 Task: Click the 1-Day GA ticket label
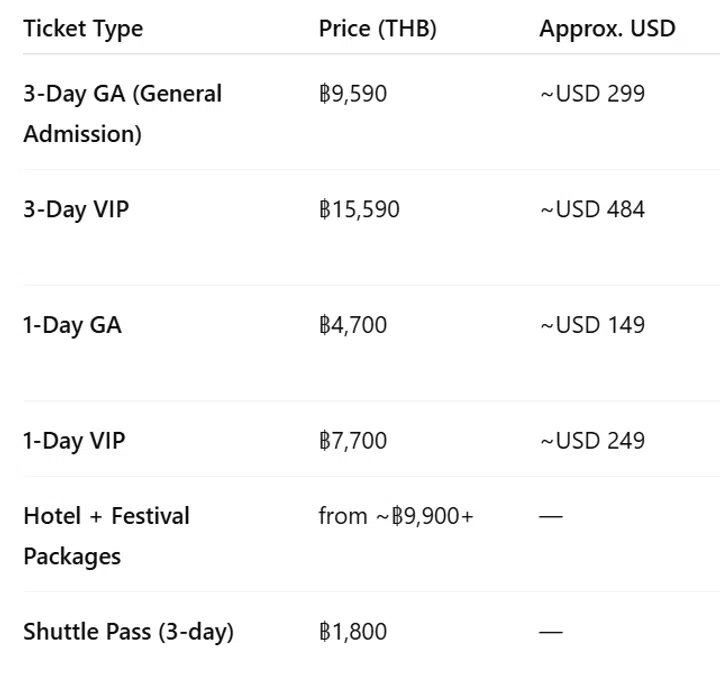pos(72,325)
